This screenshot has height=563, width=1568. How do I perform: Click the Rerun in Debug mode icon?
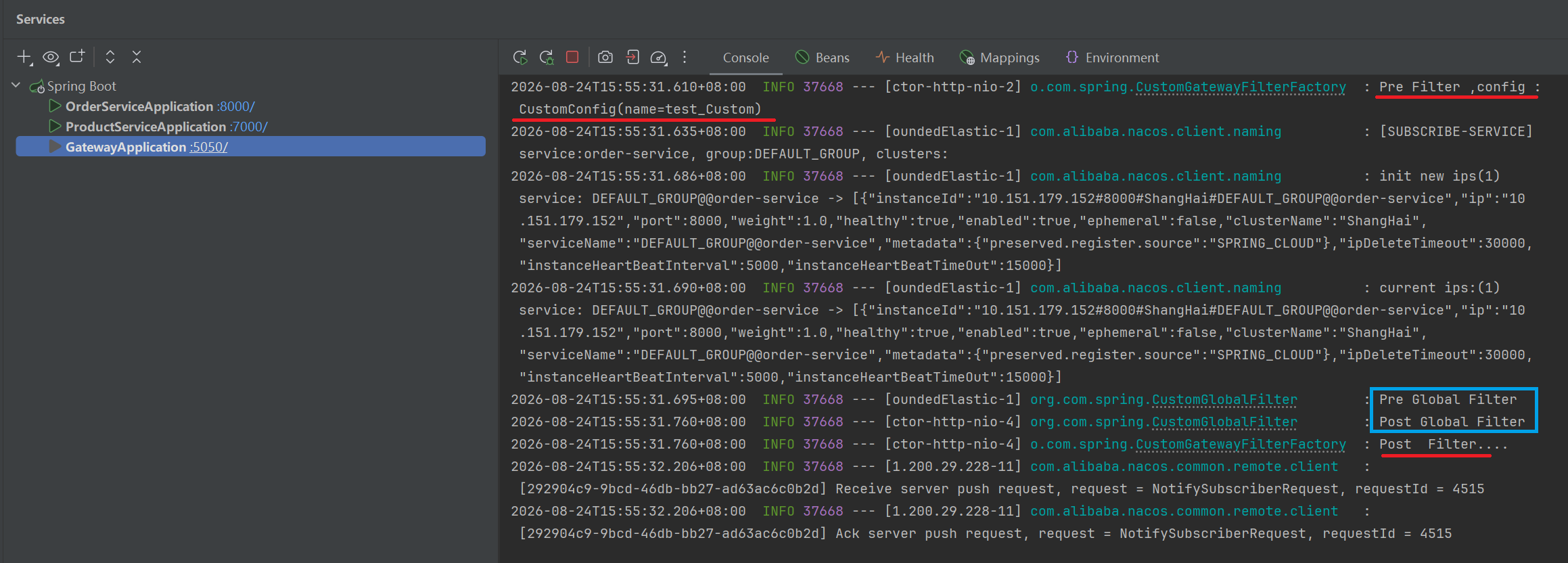pos(547,58)
